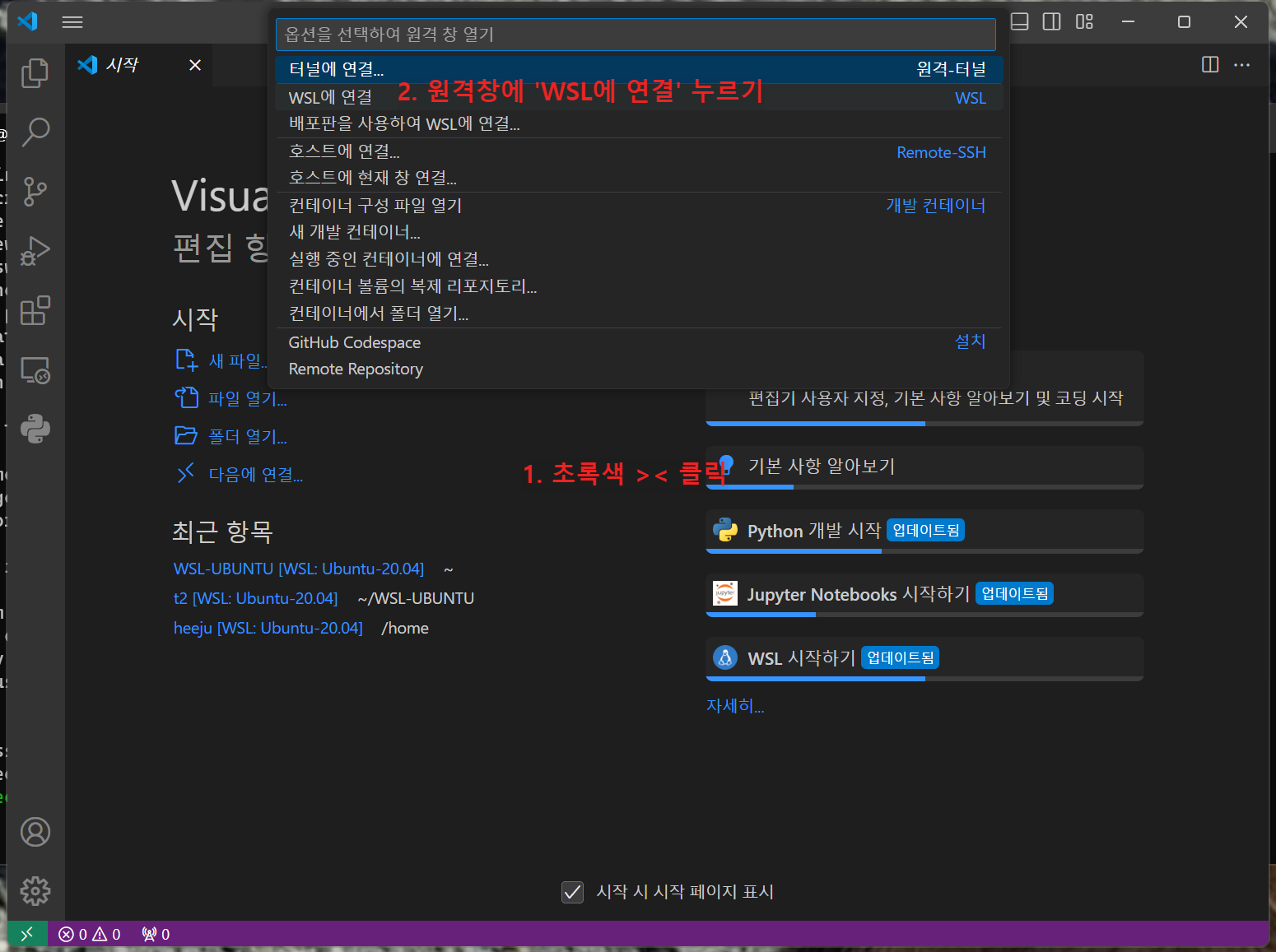Open the hamburger application menu
Viewport: 1276px width, 952px height.
pos(72,22)
